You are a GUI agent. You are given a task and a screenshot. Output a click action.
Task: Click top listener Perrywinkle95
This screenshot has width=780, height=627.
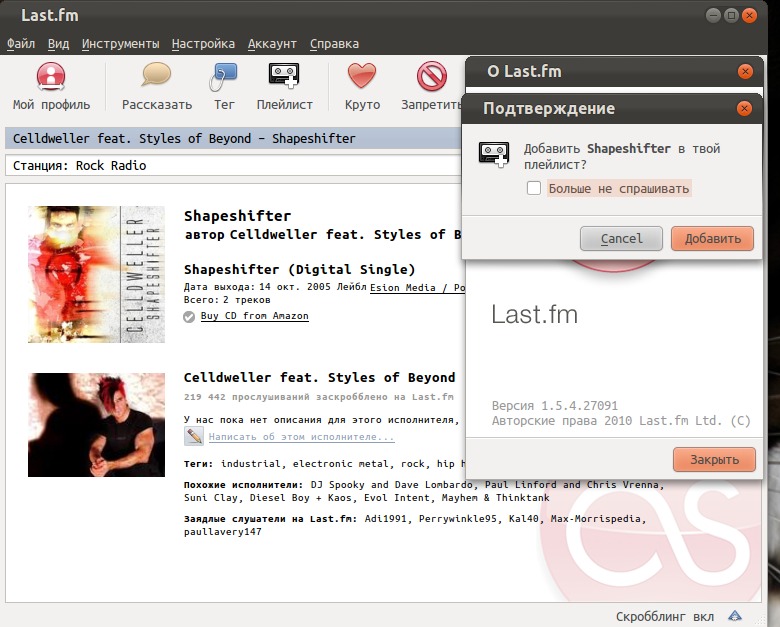tap(458, 519)
